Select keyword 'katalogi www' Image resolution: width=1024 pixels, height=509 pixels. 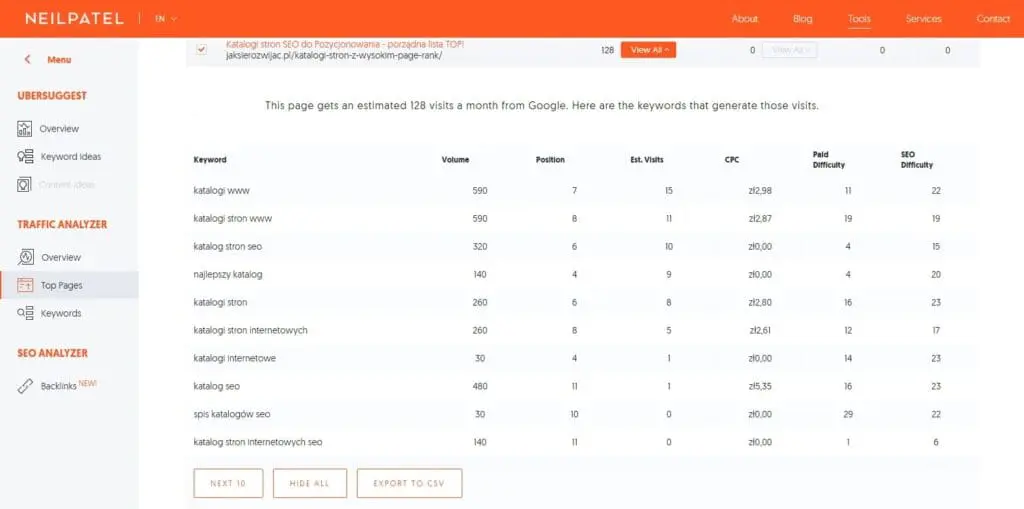221,191
